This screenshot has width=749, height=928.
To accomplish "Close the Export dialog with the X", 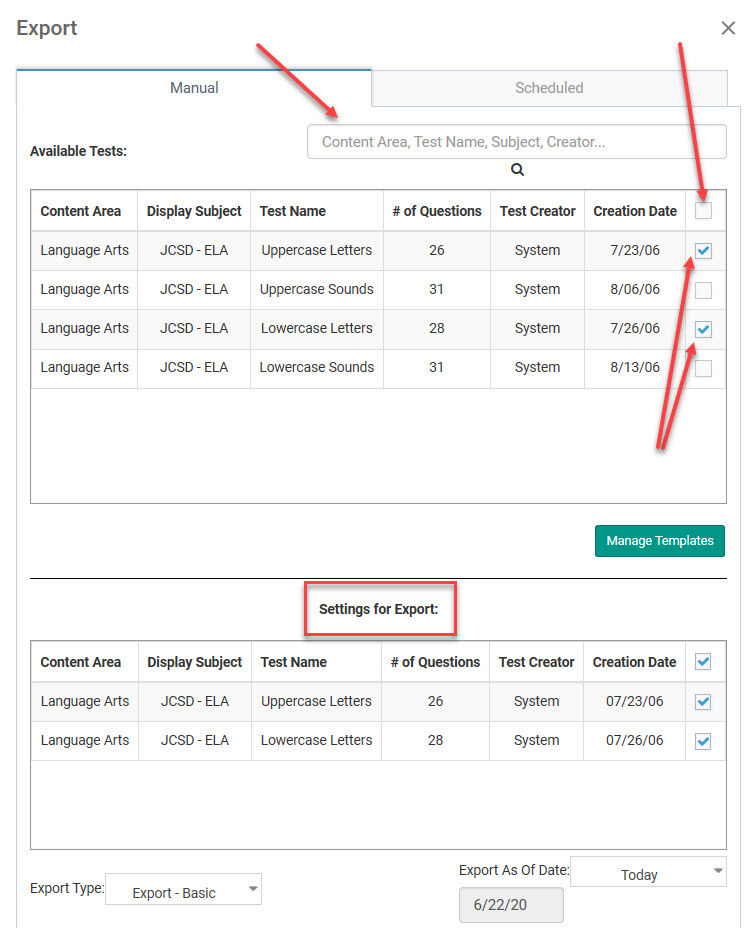I will click(x=728, y=28).
